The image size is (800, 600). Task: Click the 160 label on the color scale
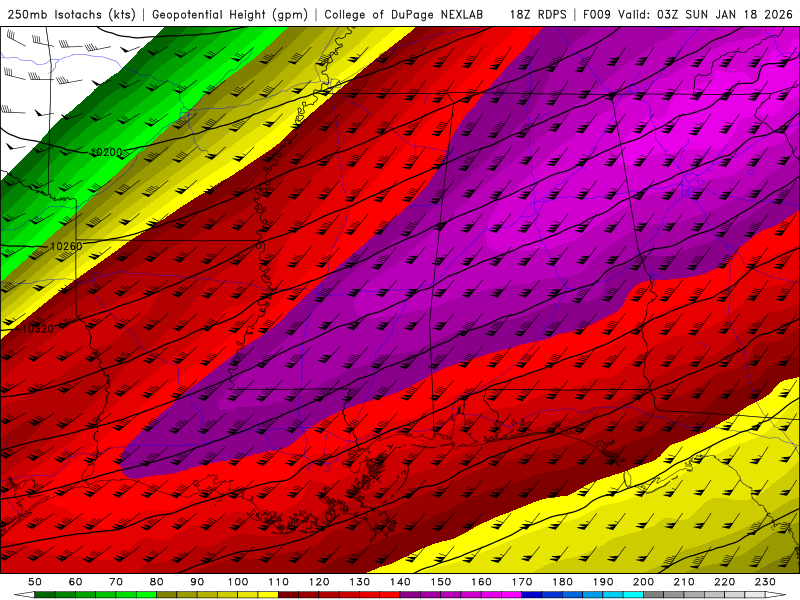click(x=481, y=582)
